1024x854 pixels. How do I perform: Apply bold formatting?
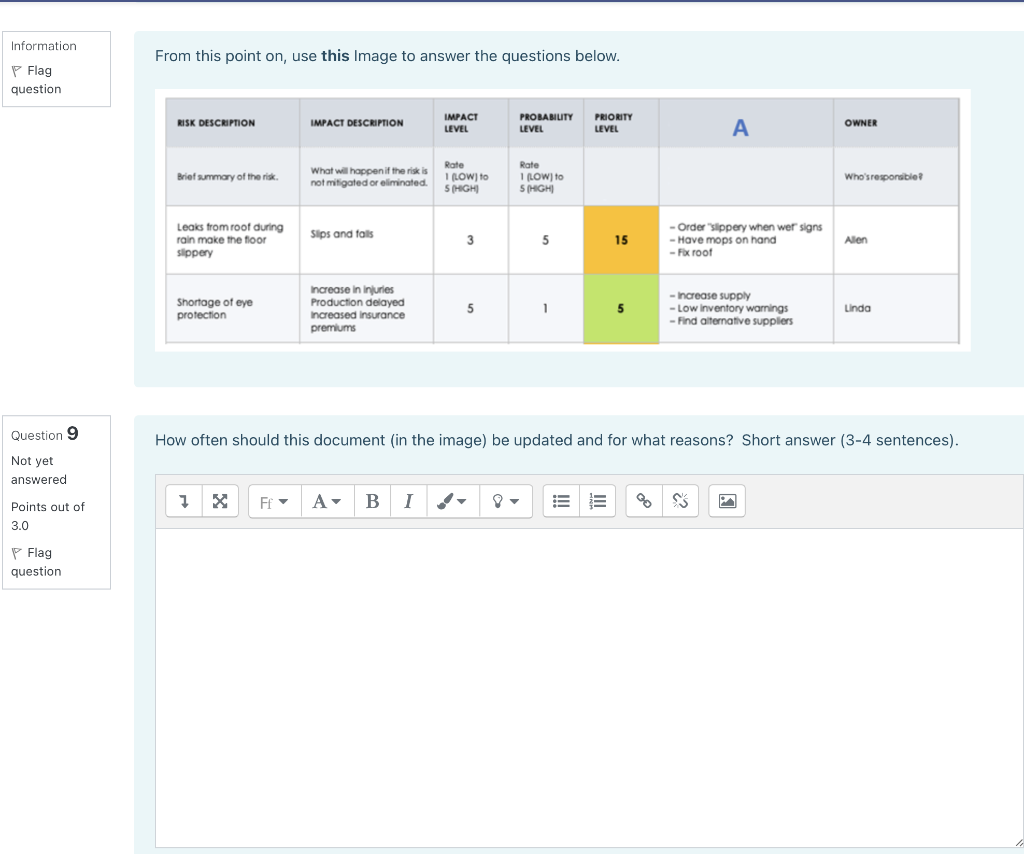[372, 501]
